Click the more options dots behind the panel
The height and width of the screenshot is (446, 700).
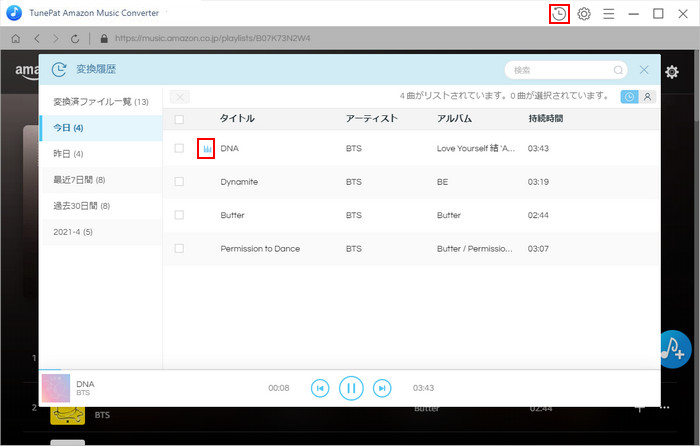665,407
